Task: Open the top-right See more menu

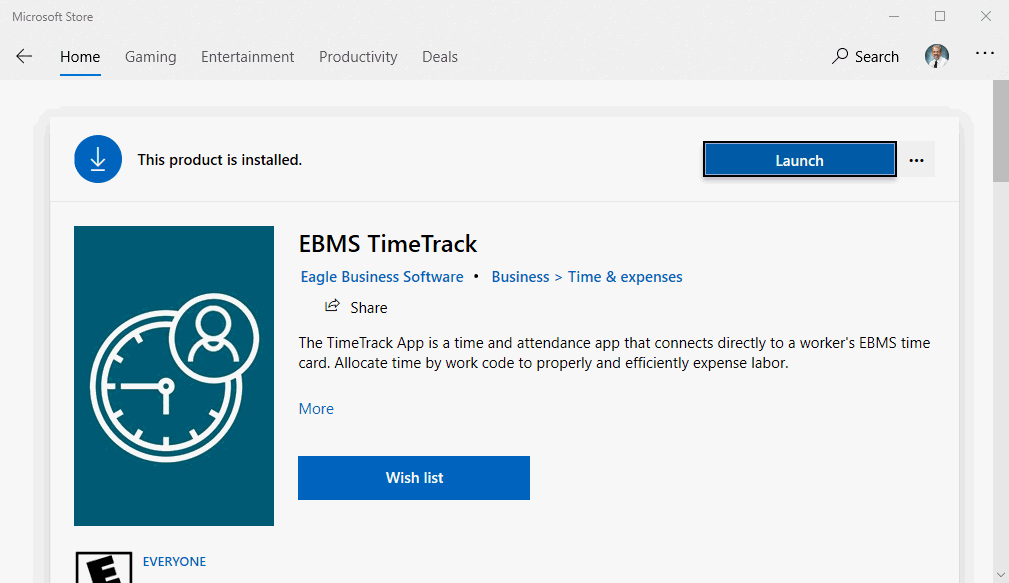Action: point(985,55)
